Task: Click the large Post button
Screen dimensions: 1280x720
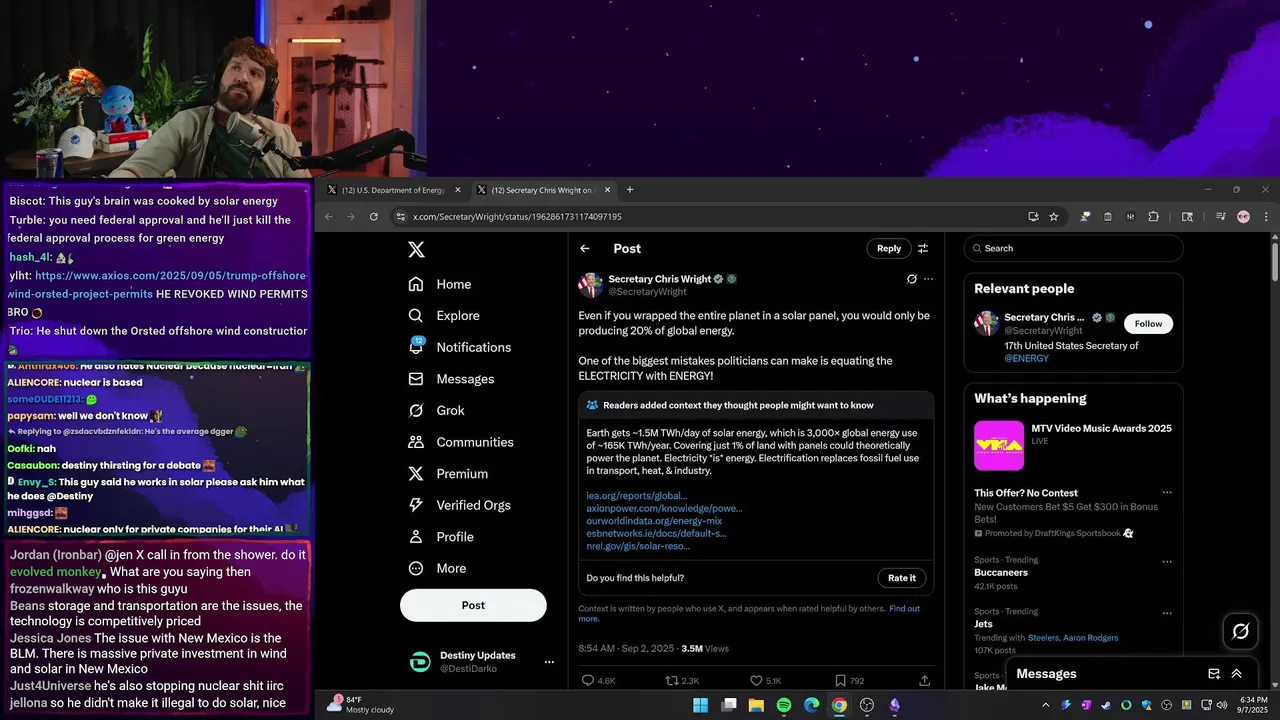Action: [473, 605]
